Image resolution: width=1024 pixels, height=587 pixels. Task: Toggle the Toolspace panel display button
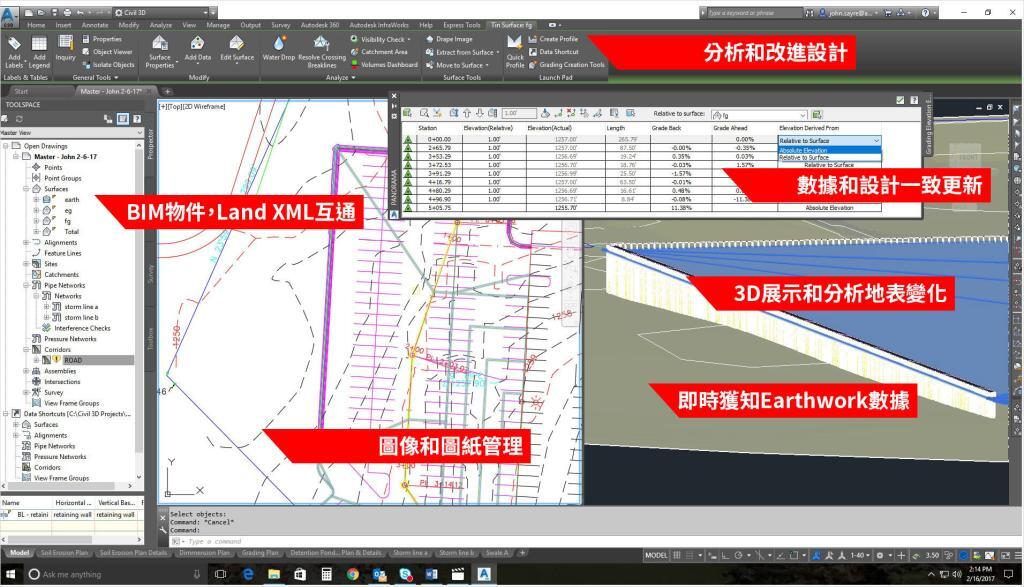[123, 119]
